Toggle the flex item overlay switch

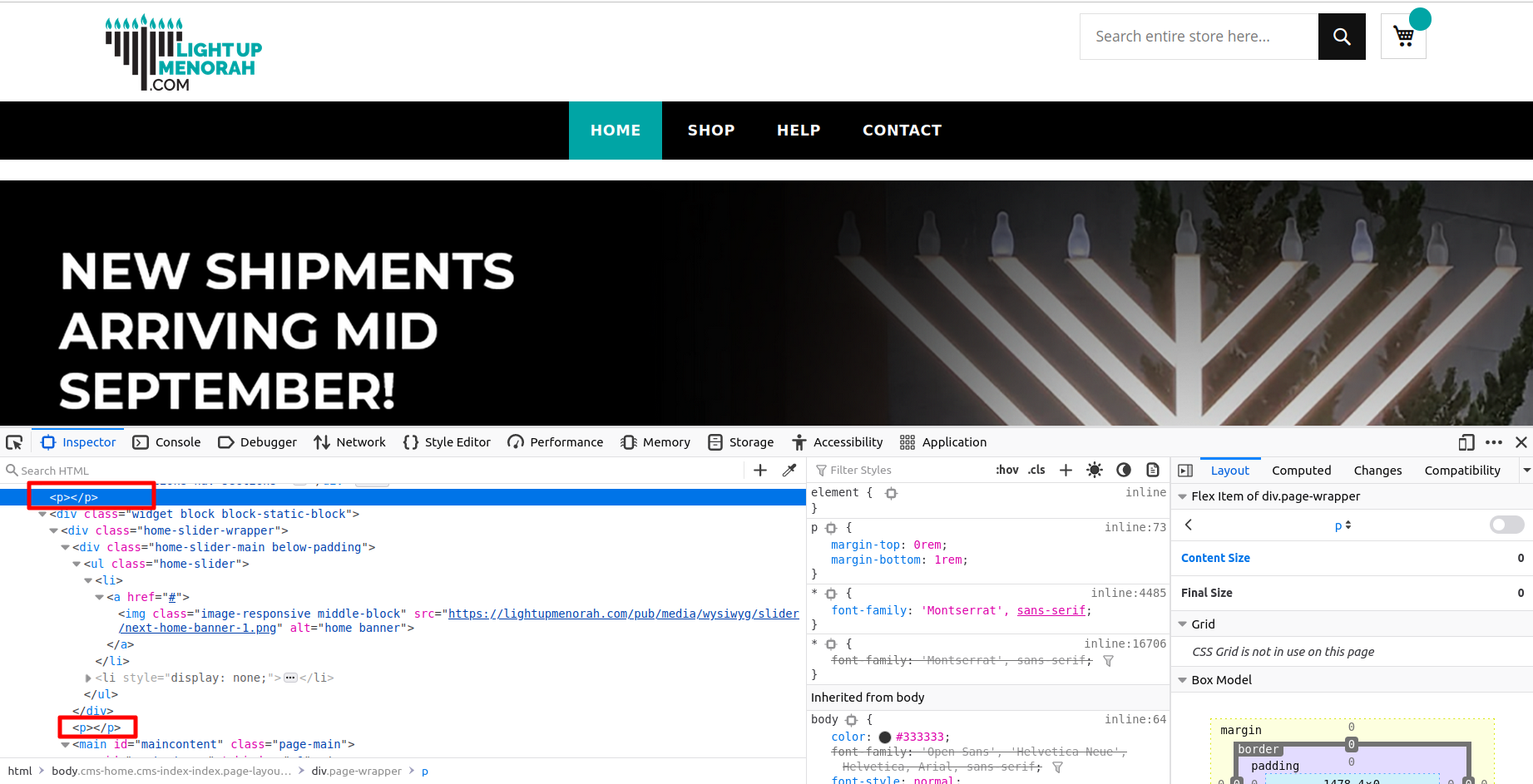1506,525
